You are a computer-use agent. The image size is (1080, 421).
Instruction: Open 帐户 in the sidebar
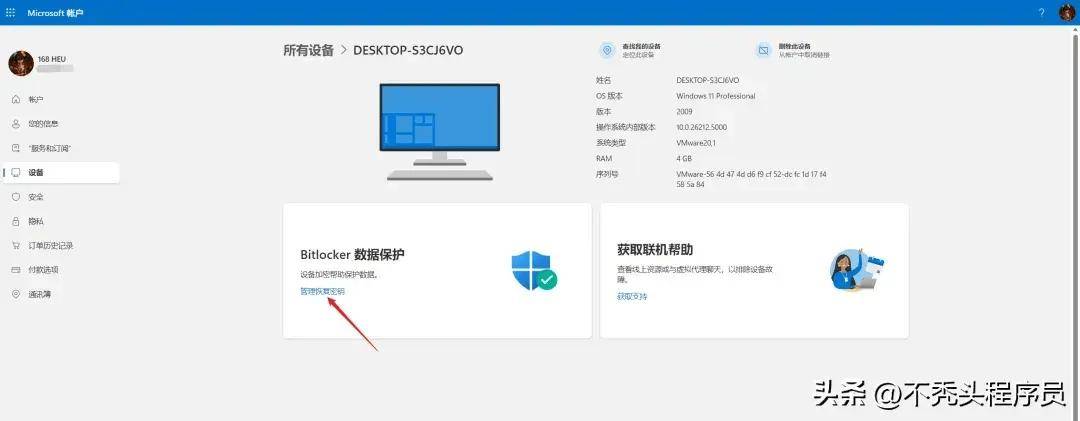(x=36, y=99)
